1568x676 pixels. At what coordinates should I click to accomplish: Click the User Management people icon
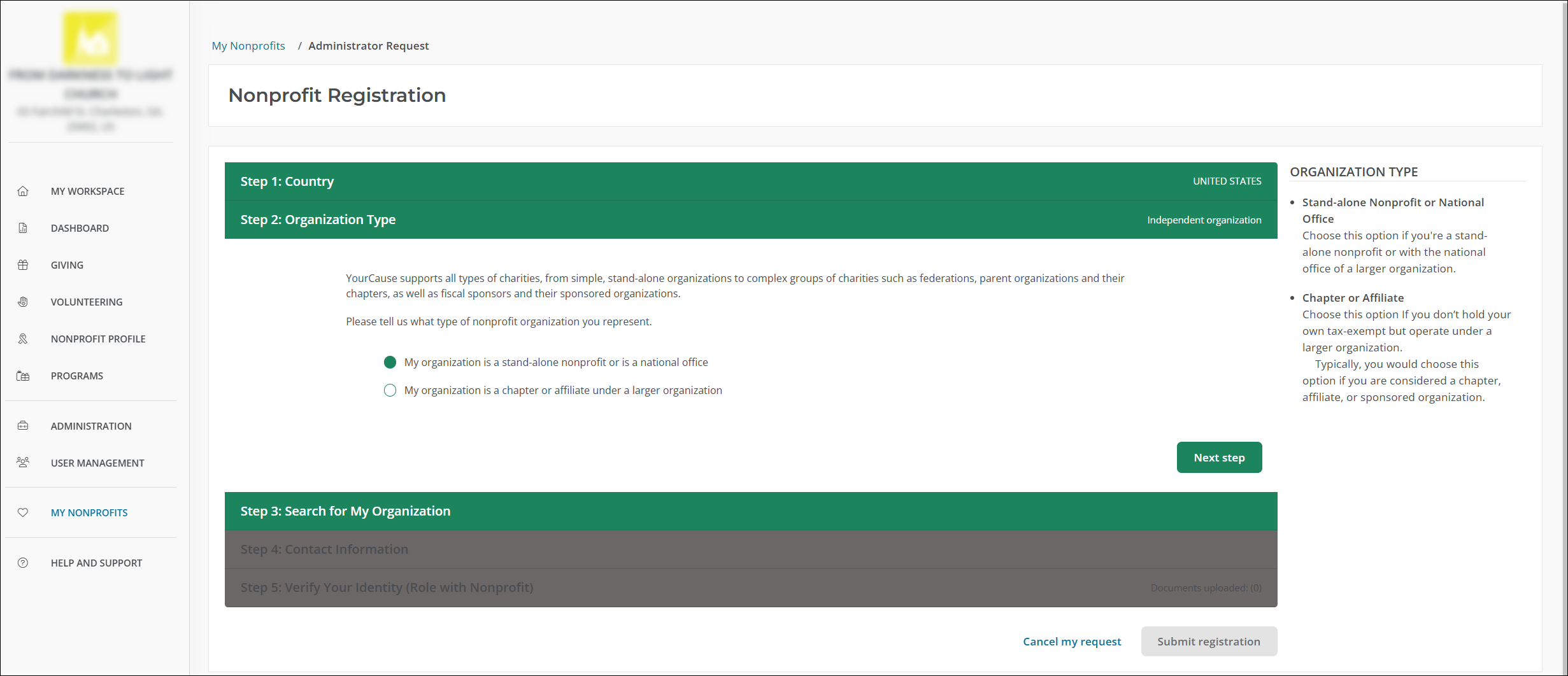(x=23, y=463)
